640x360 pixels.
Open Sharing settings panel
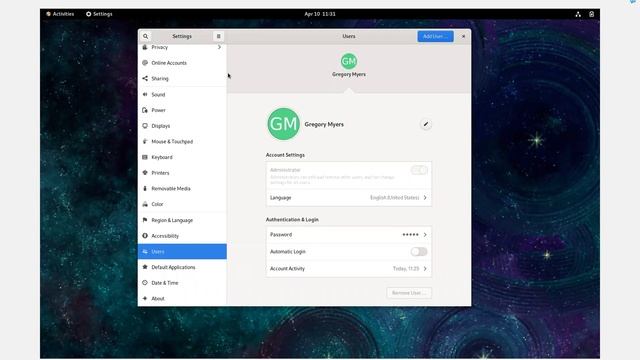(182, 78)
